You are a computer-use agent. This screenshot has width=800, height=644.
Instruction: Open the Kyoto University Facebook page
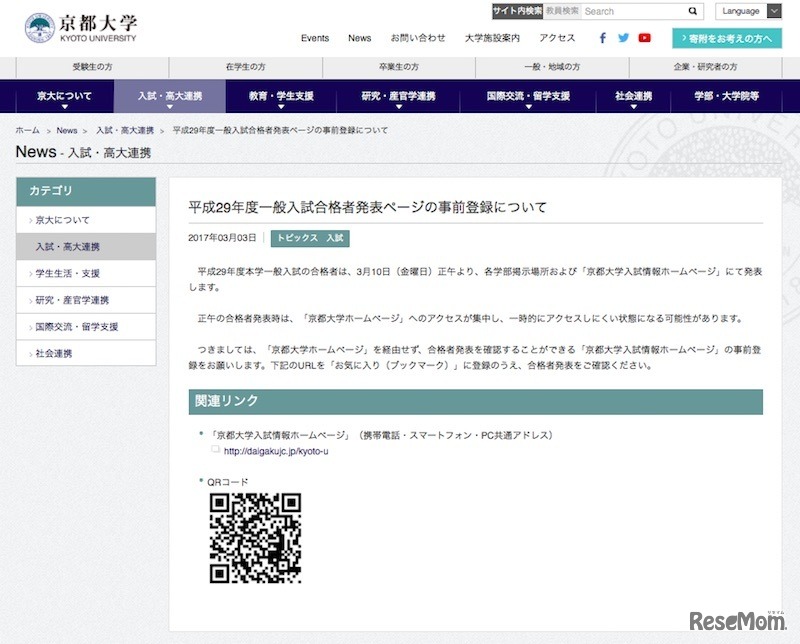pos(601,38)
